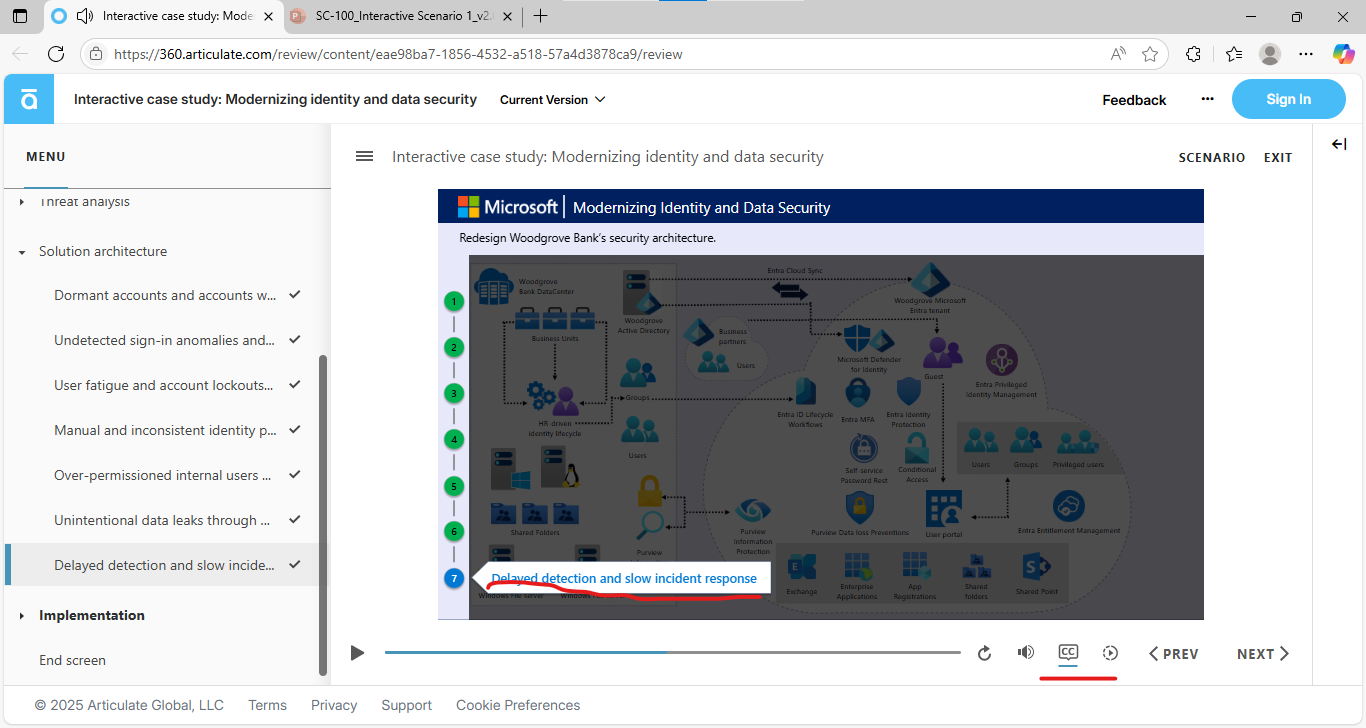Replay the current slide
This screenshot has width=1366, height=728.
(984, 653)
